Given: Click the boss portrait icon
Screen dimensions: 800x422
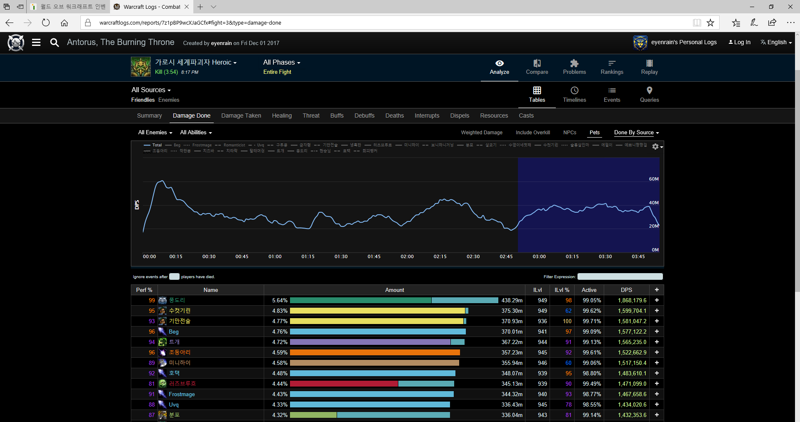Looking at the screenshot, I should tap(141, 67).
